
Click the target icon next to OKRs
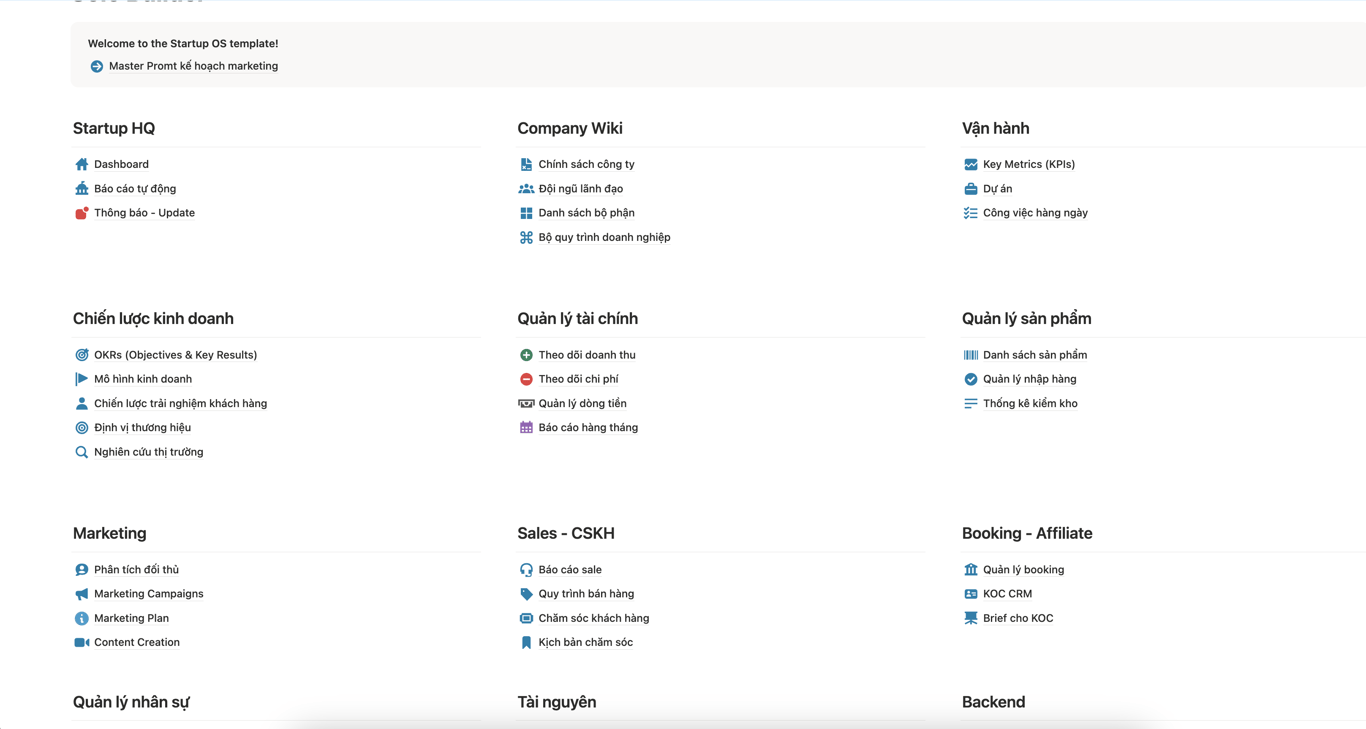[82, 355]
